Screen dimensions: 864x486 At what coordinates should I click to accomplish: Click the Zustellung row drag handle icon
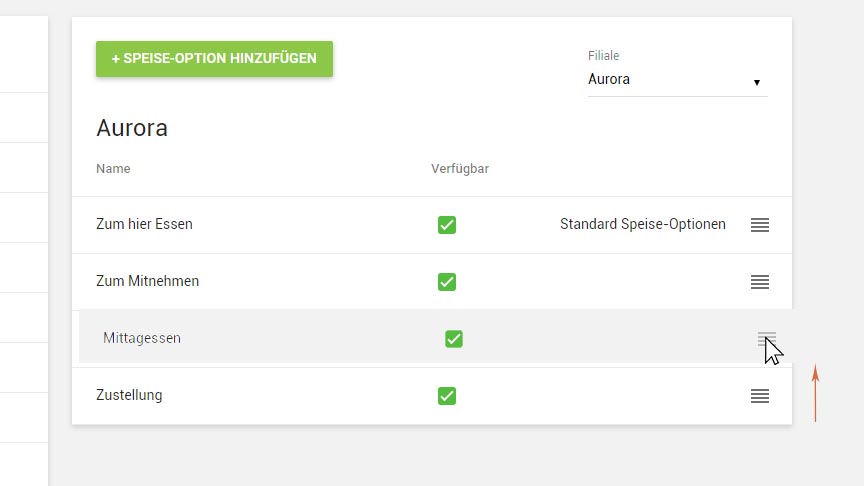pos(760,396)
